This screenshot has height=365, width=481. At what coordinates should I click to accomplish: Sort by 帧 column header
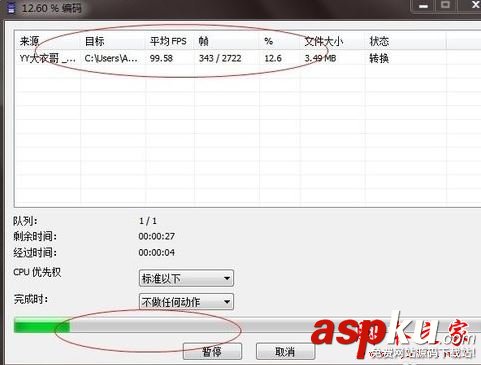coord(227,41)
